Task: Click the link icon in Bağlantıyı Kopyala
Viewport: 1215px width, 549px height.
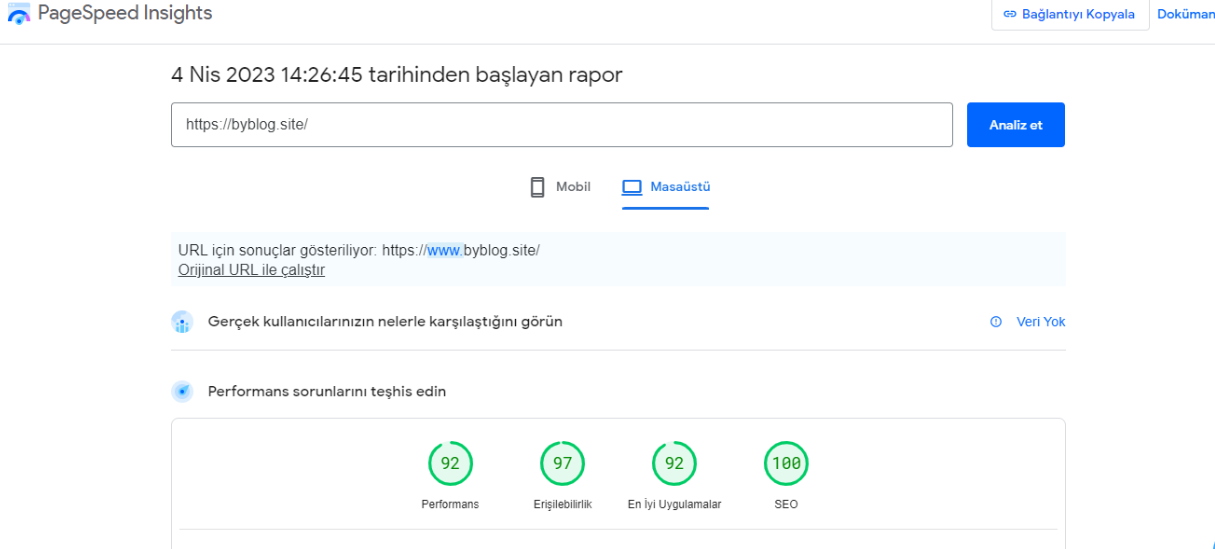Action: point(1010,14)
